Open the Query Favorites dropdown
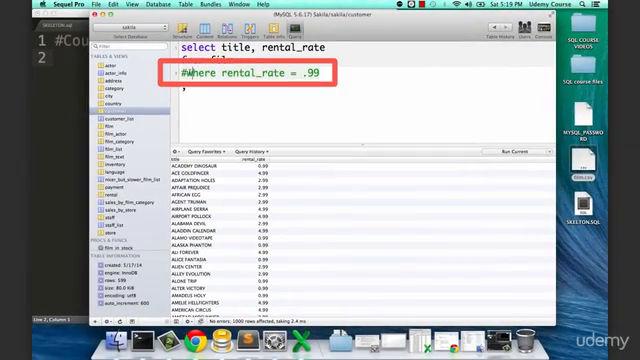The height and width of the screenshot is (360, 640). tap(206, 151)
